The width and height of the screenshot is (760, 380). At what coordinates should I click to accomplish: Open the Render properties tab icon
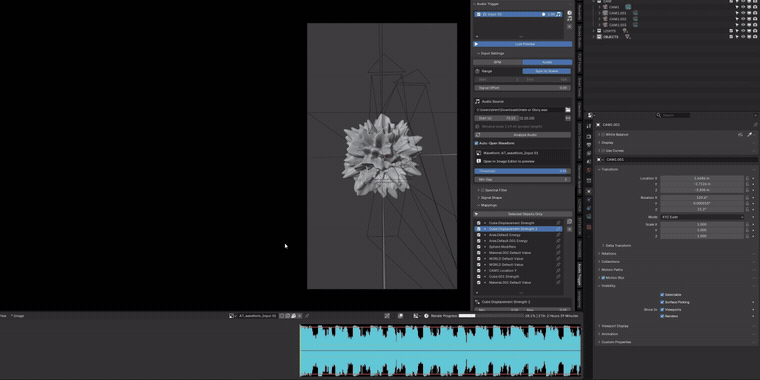tap(589, 137)
